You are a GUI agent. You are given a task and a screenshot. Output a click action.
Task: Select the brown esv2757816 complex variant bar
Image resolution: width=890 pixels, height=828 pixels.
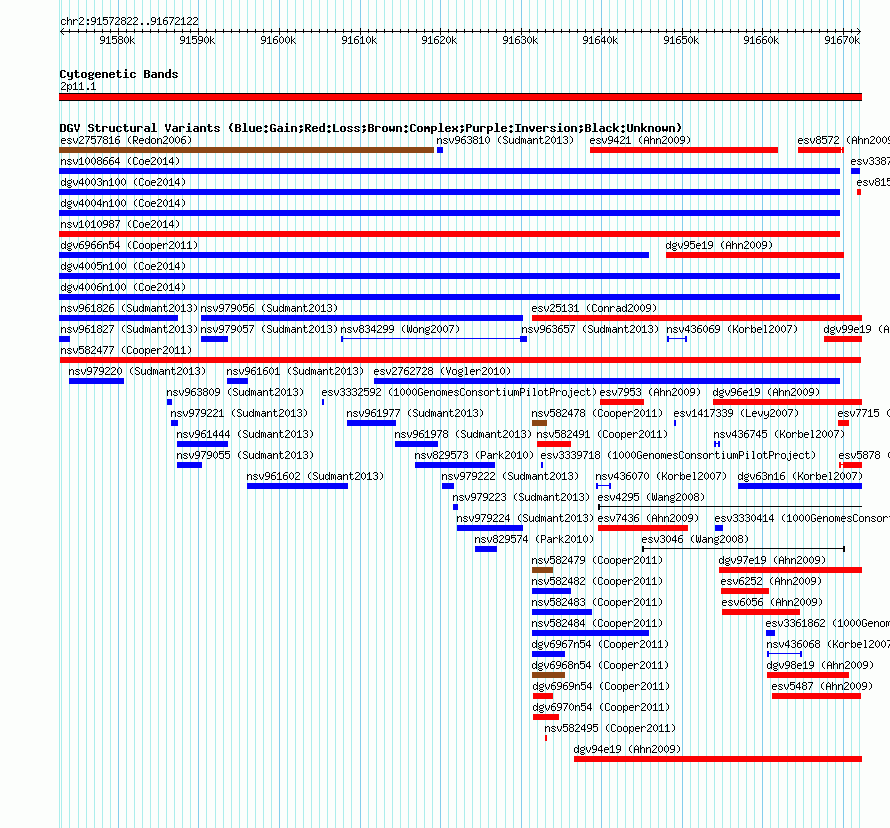[x=247, y=150]
